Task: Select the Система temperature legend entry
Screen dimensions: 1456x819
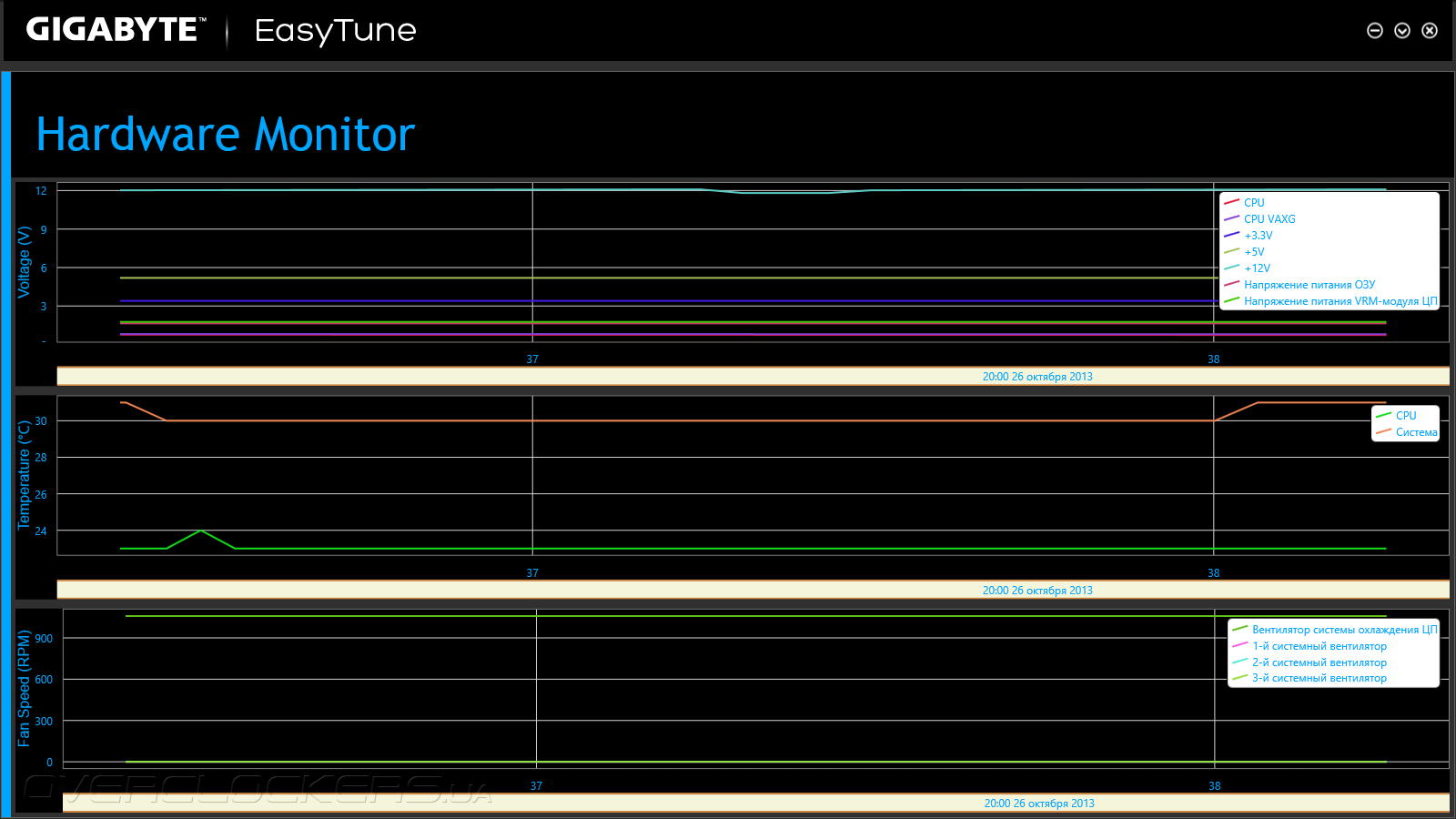Action: (1417, 432)
